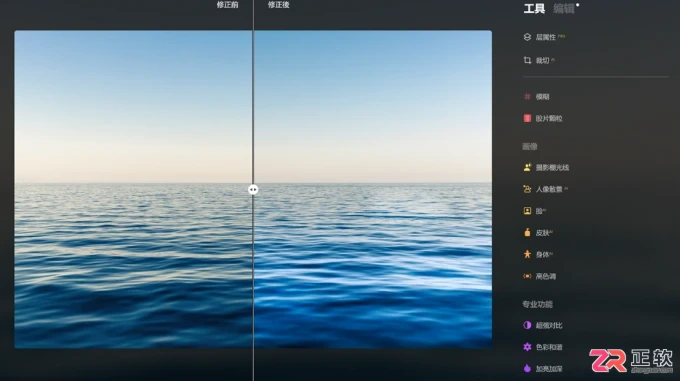Viewport: 680px width, 381px height.
Task: Open the 高色调 high key tool
Action: 539,276
